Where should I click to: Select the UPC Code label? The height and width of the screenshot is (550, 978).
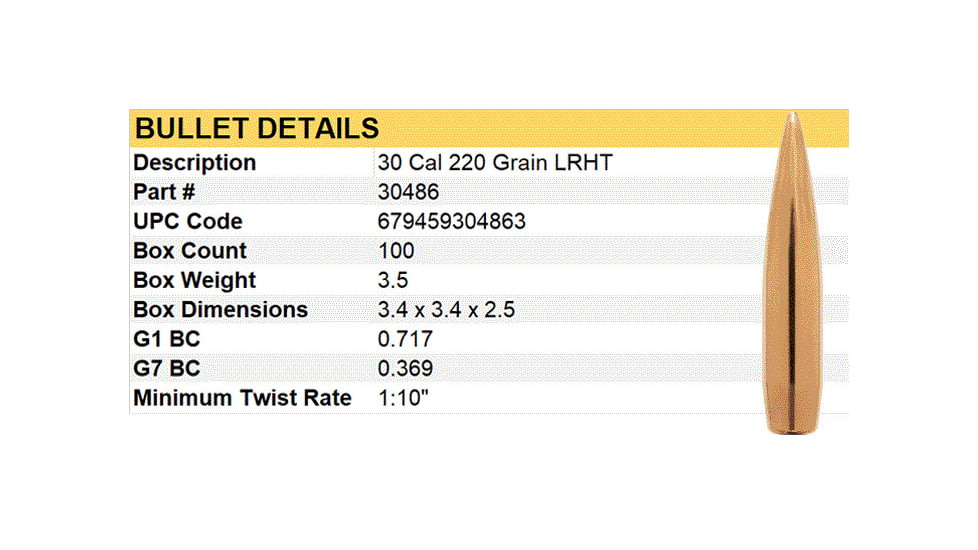[x=188, y=221]
